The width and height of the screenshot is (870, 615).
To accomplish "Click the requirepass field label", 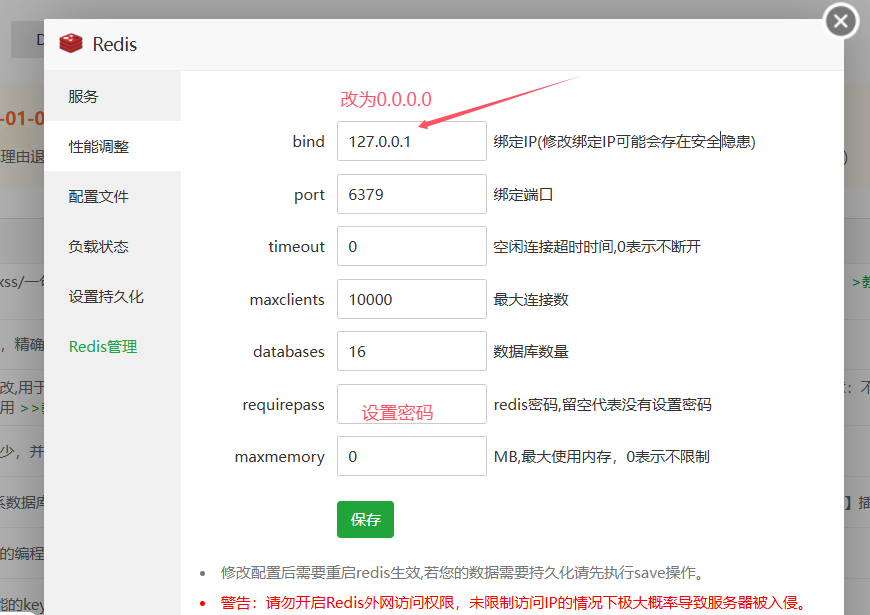I will 284,405.
